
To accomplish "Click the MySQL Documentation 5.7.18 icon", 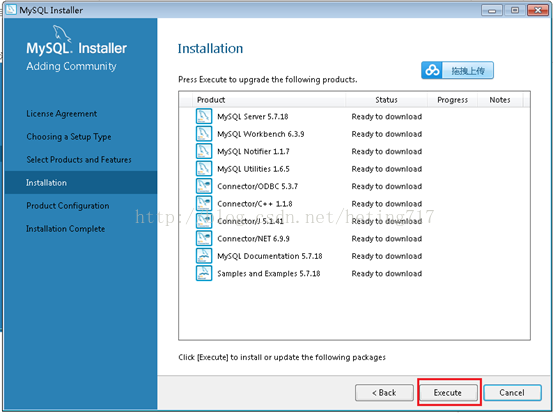I will [204, 256].
